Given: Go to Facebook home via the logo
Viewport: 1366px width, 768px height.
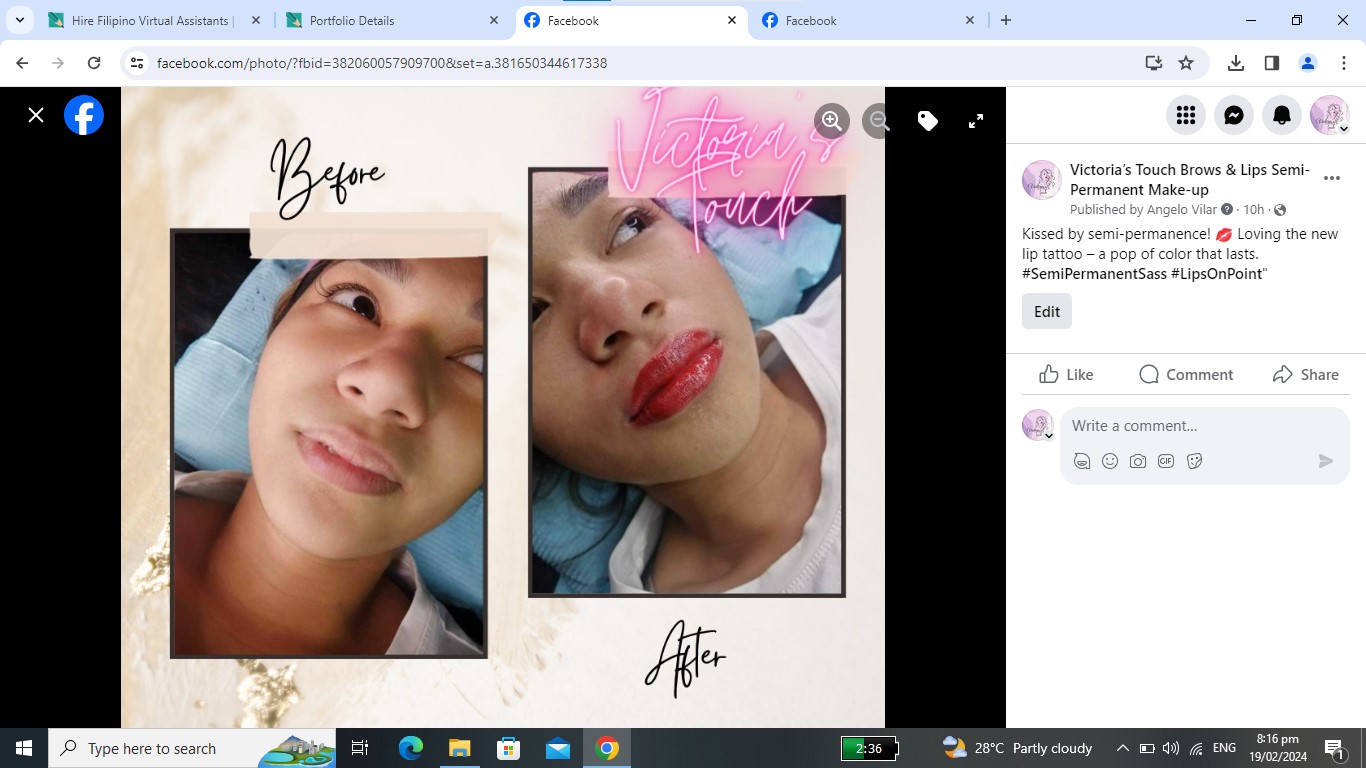Looking at the screenshot, I should point(84,115).
